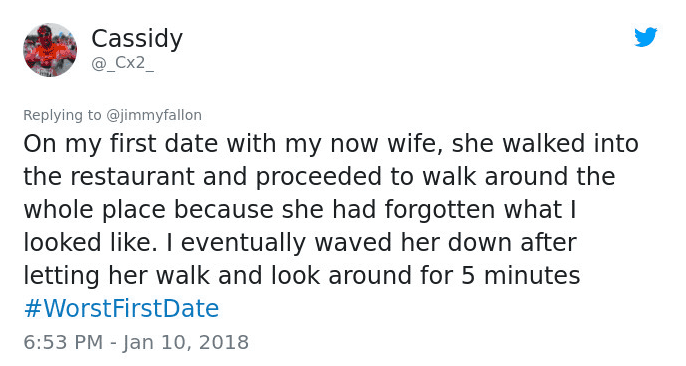The height and width of the screenshot is (366, 686).
Task: Visit the @_Cx2_ handle
Action: click(122, 63)
